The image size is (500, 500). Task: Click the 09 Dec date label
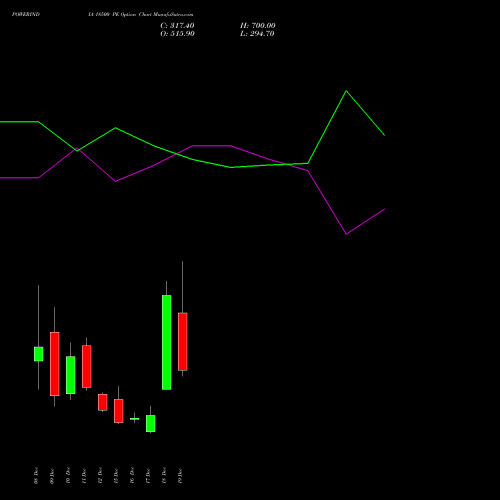tap(52, 476)
